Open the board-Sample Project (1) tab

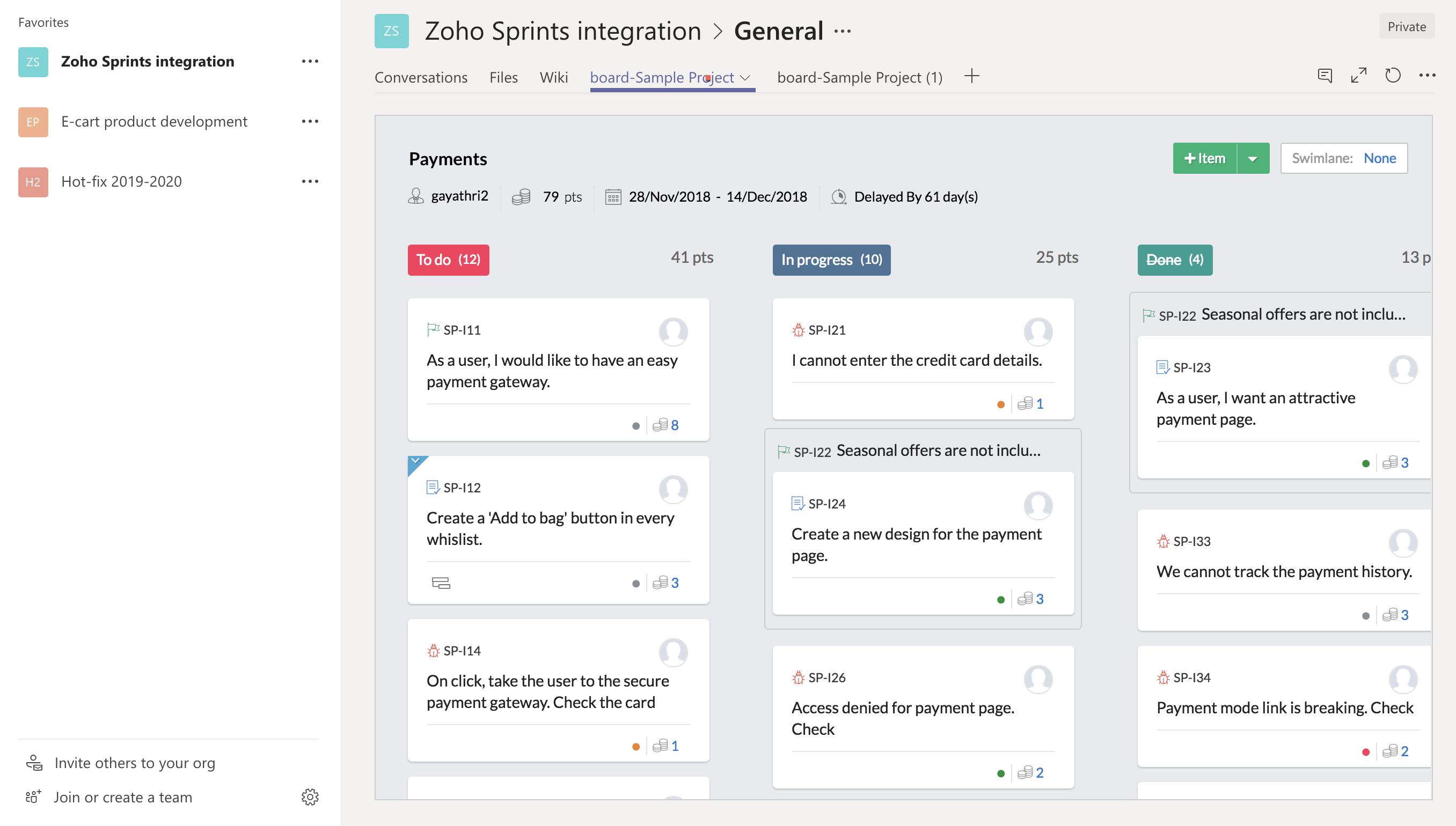coord(859,77)
